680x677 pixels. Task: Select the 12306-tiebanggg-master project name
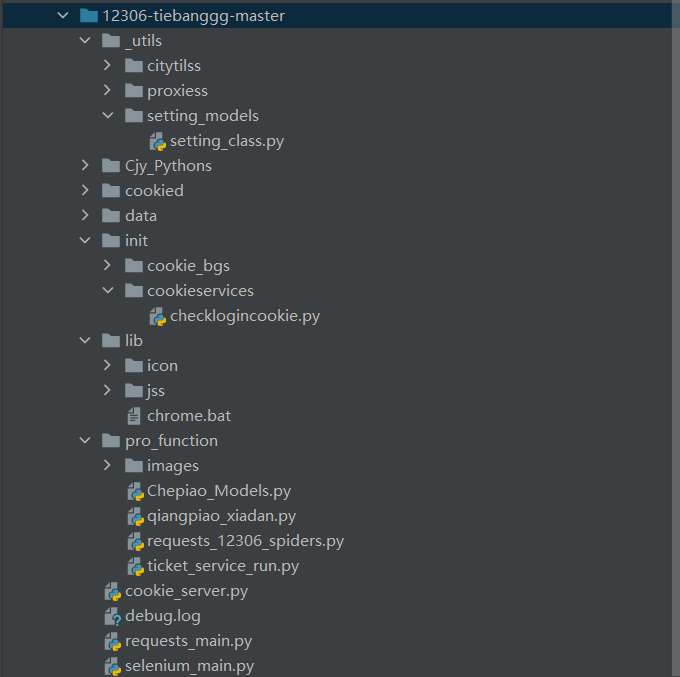tap(194, 16)
